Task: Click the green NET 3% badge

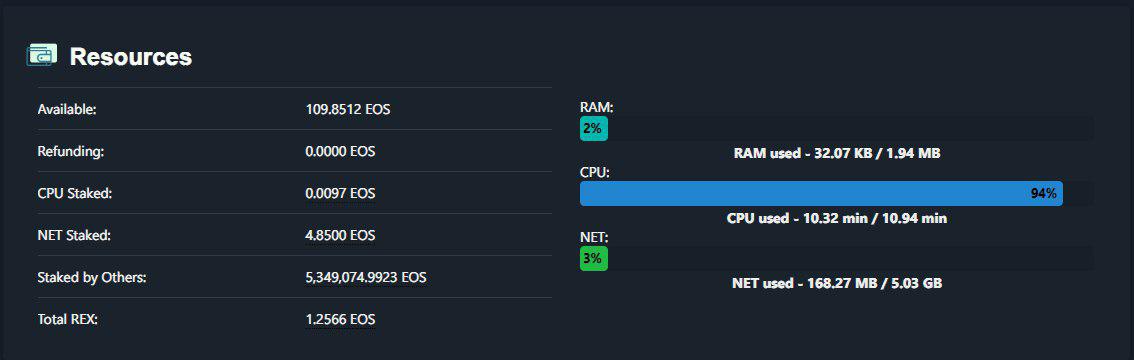Action: (594, 259)
